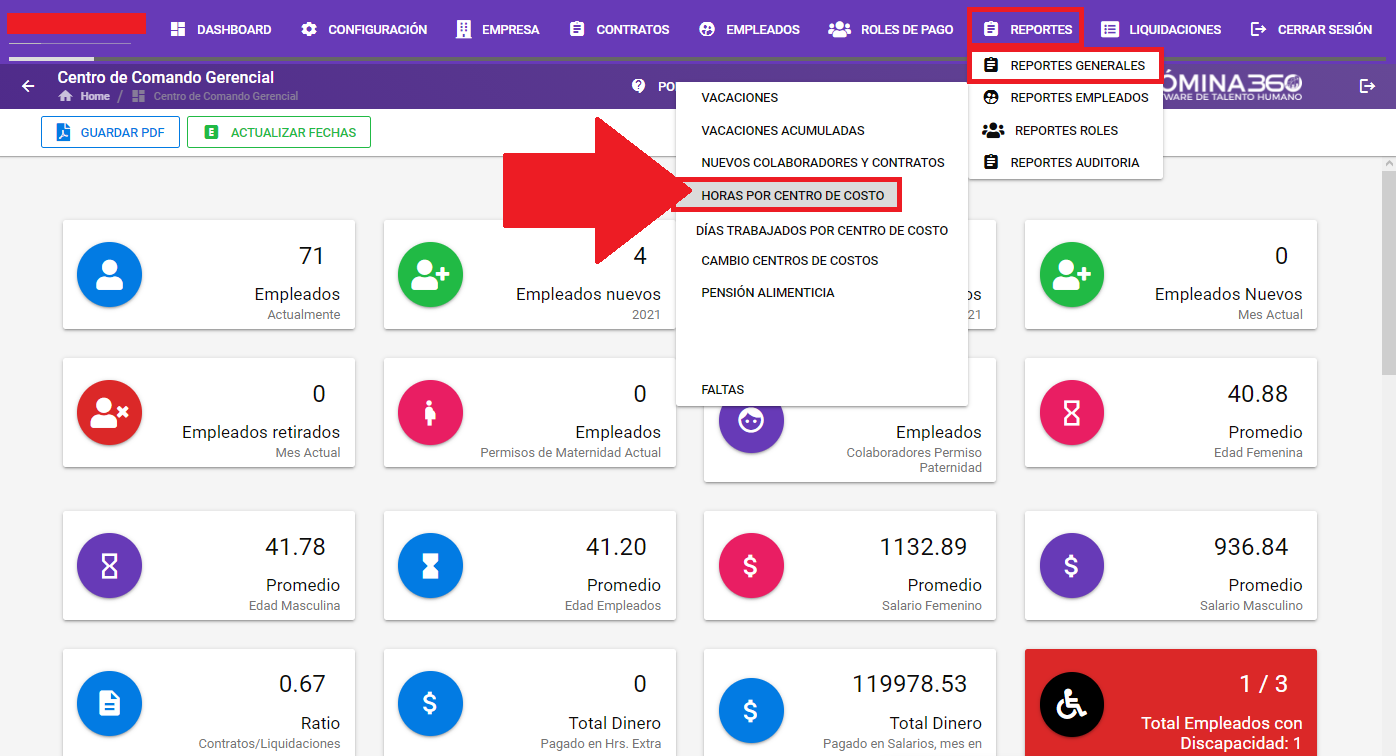The image size is (1396, 756).
Task: Click the '71' employee count value
Action: [x=312, y=256]
